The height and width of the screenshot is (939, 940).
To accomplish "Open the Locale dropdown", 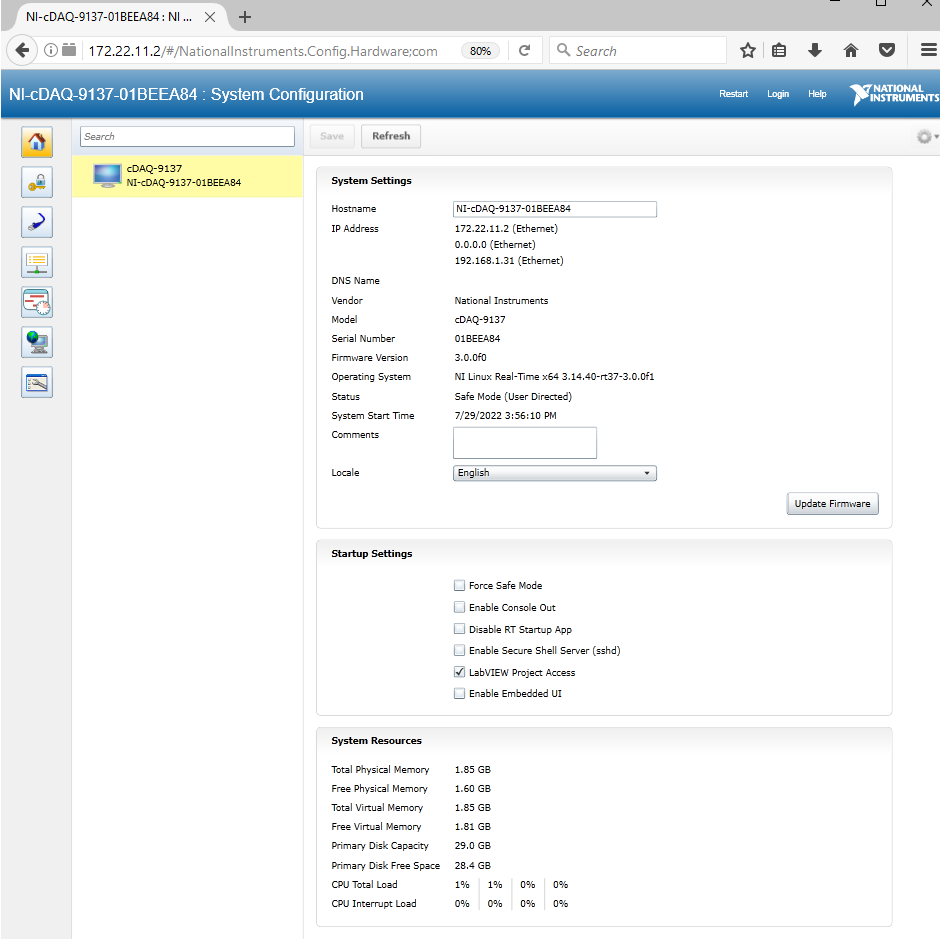I will click(554, 472).
